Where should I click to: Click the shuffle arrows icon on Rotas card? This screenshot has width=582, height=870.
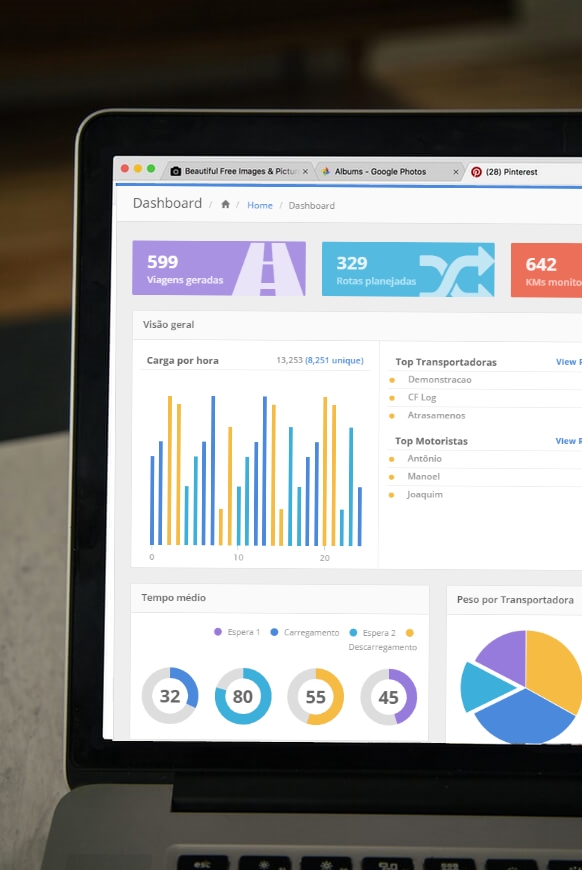pyautogui.click(x=457, y=271)
